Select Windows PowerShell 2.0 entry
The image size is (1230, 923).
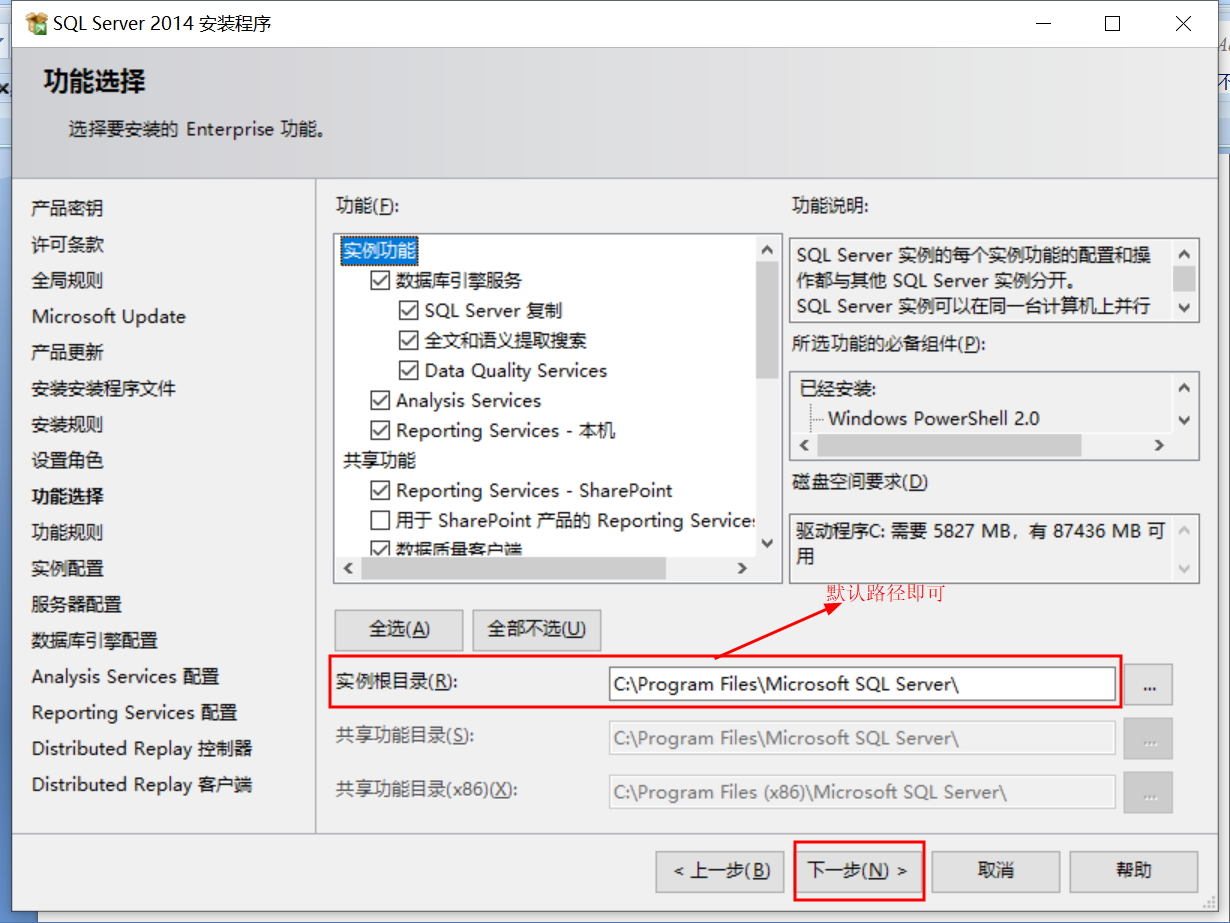pyautogui.click(x=934, y=419)
